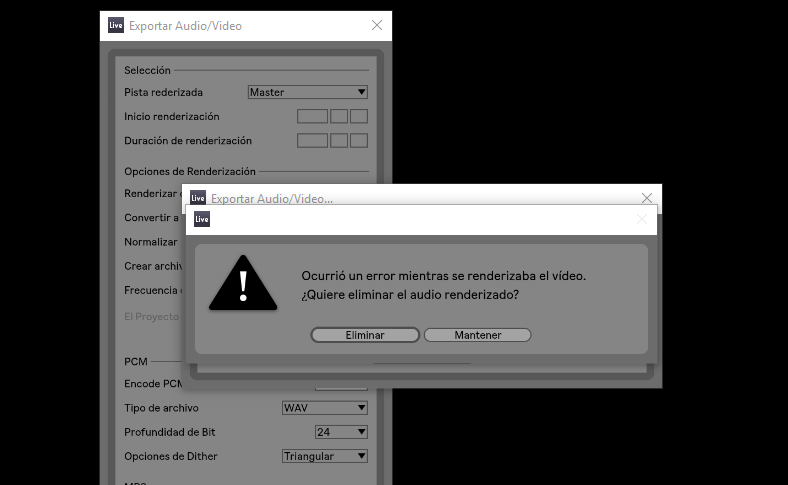Click the text 'Ocurrió un error mientras se renderizaba el vídeo.'
The image size is (788, 485).
tap(443, 276)
